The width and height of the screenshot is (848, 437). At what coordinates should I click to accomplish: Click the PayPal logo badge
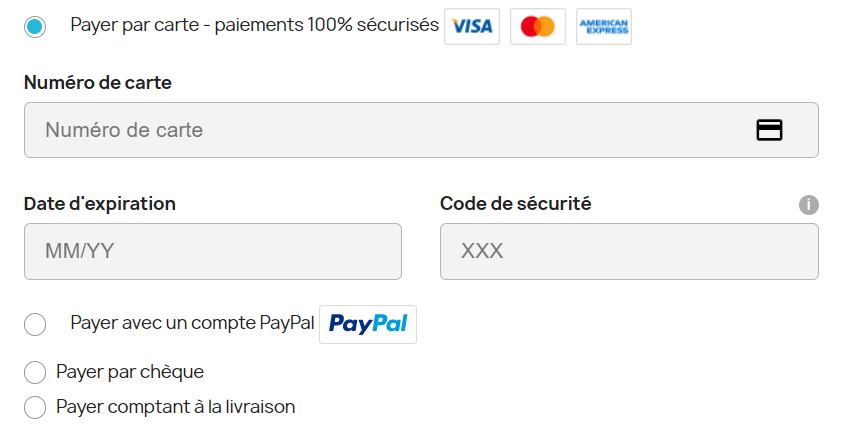(x=368, y=324)
